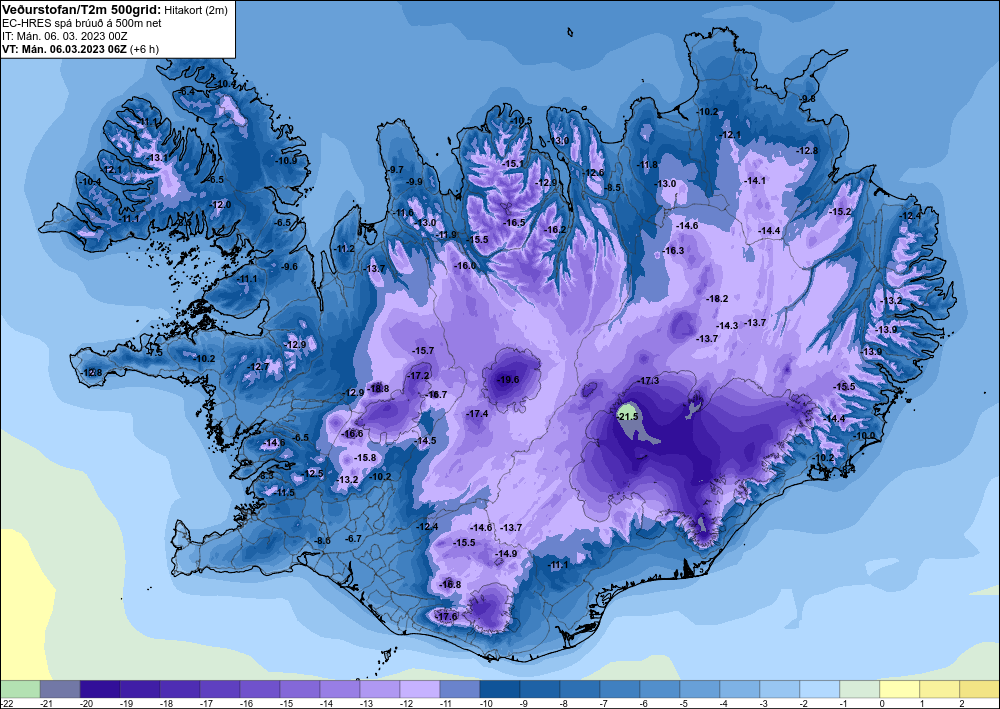Viewport: 1000px width, 709px height.
Task: Click the -12.5 temperature label
Action: (313, 474)
